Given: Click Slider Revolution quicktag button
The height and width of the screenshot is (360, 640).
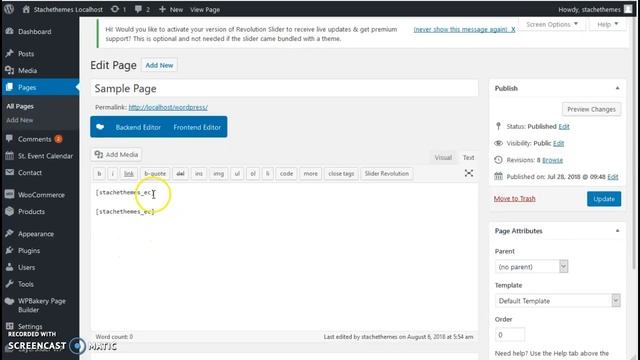Looking at the screenshot, I should pyautogui.click(x=387, y=173).
